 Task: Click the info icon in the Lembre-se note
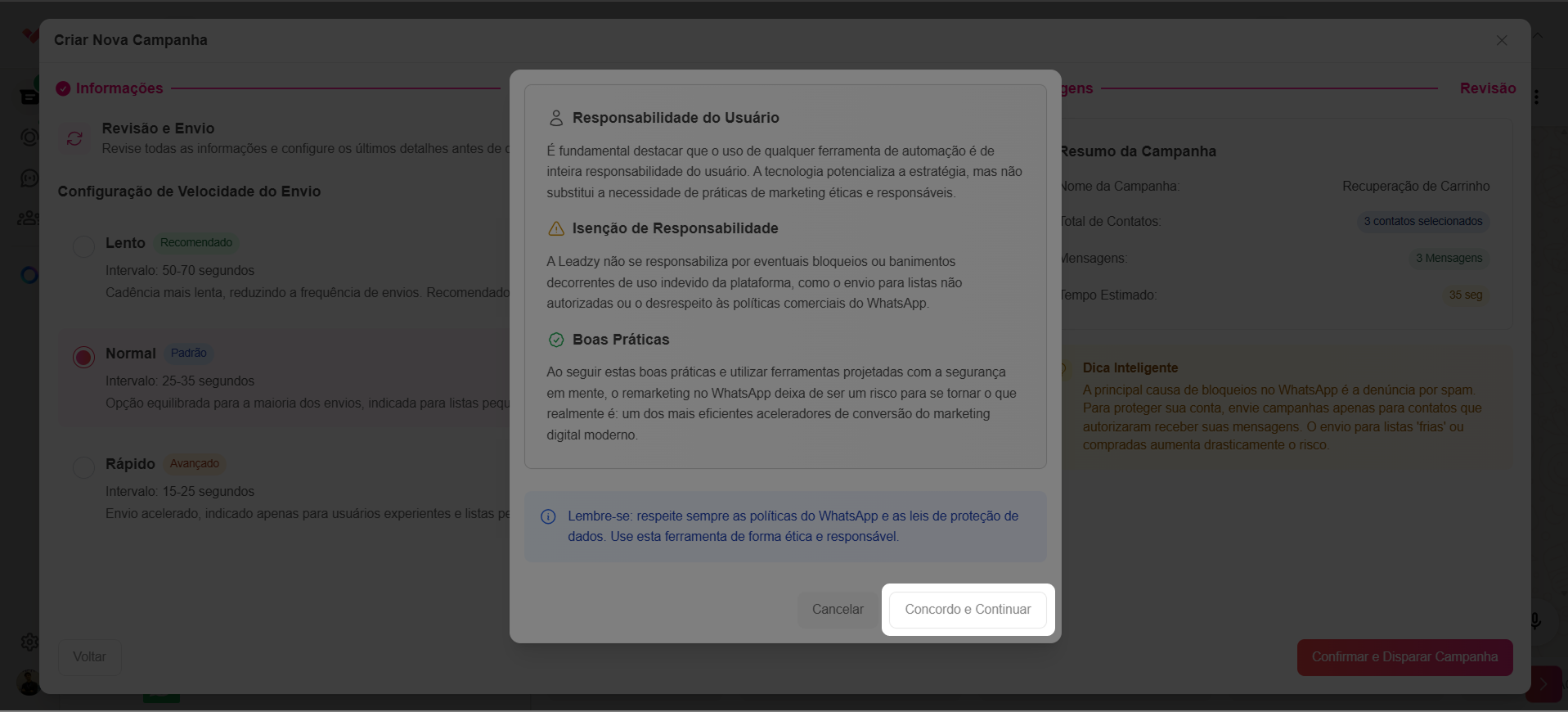[548, 516]
